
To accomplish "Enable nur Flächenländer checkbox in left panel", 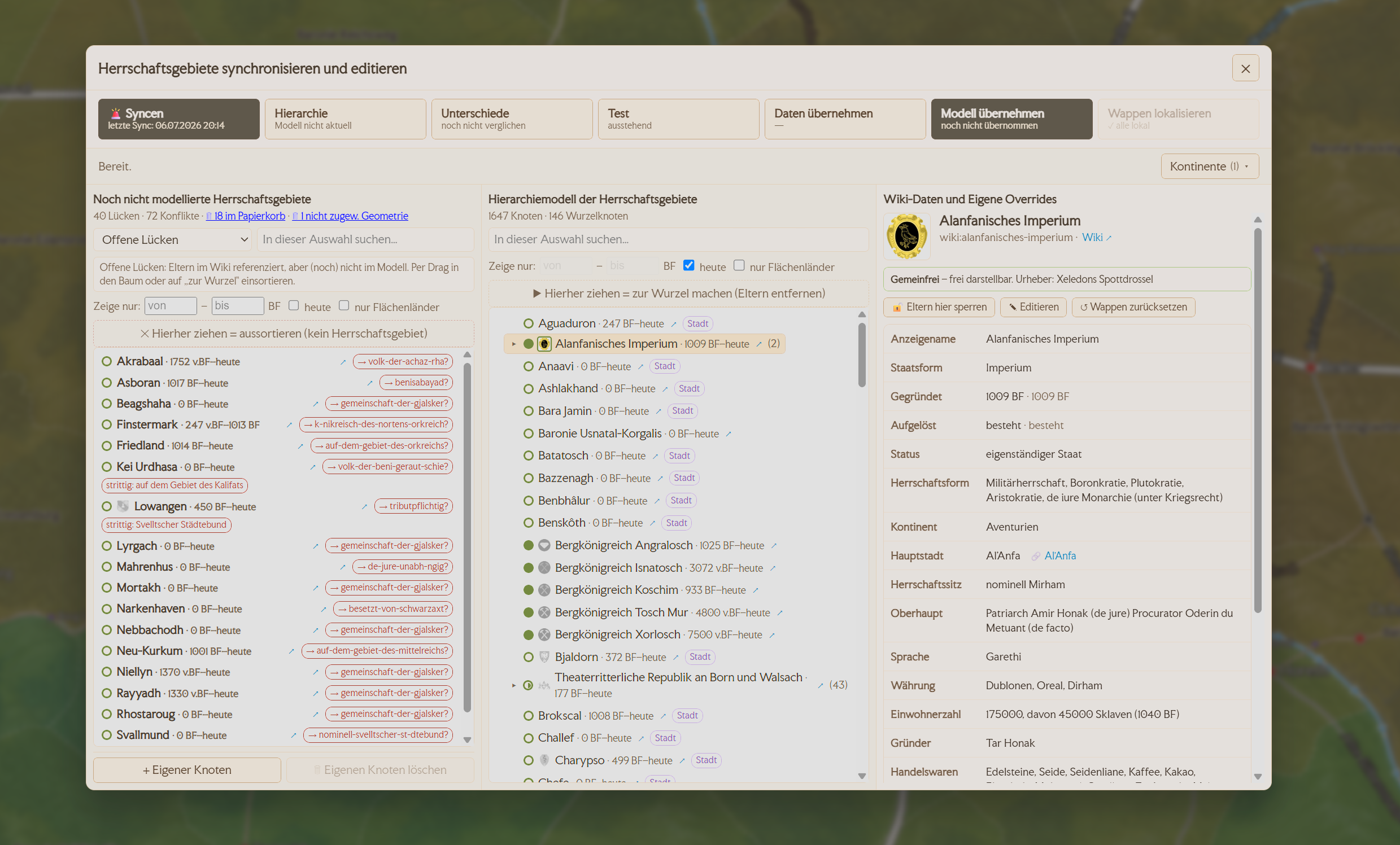I will click(x=344, y=305).
